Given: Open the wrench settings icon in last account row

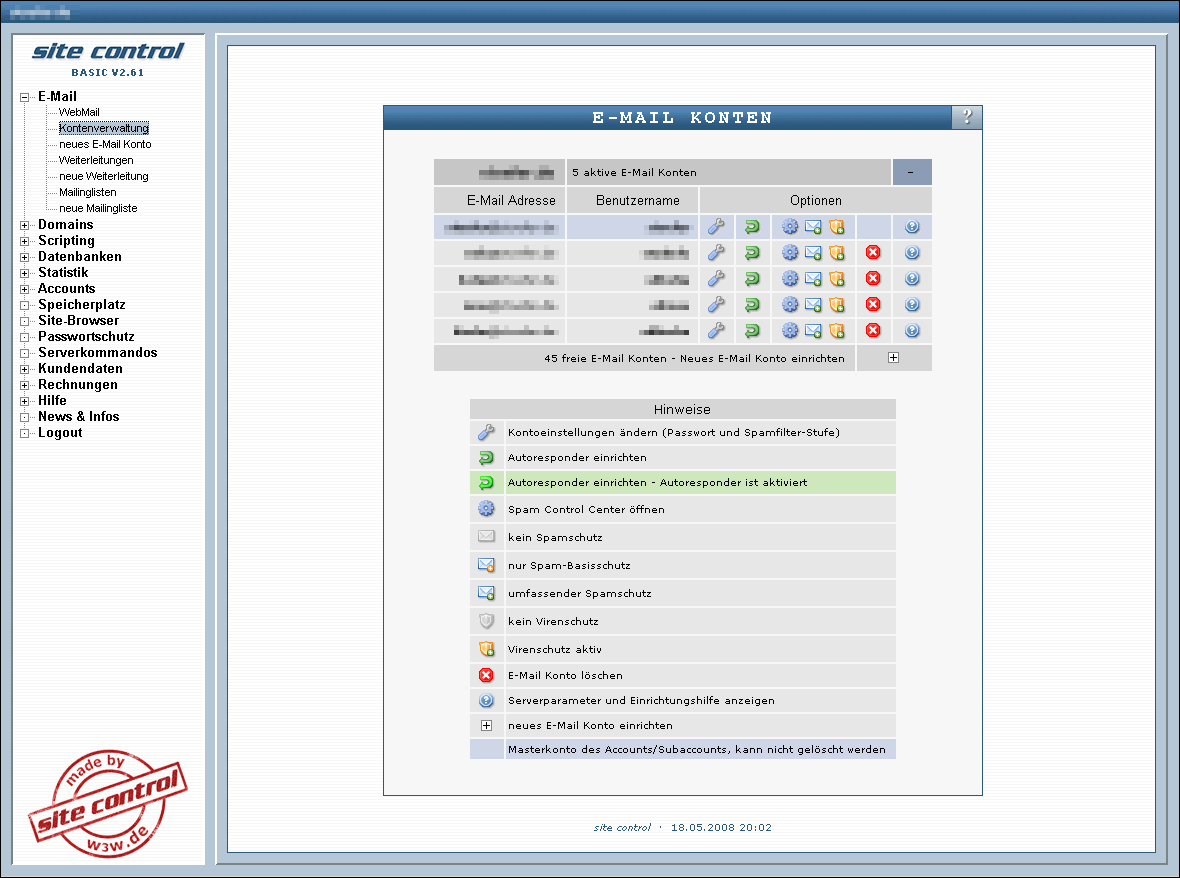Looking at the screenshot, I should click(716, 330).
